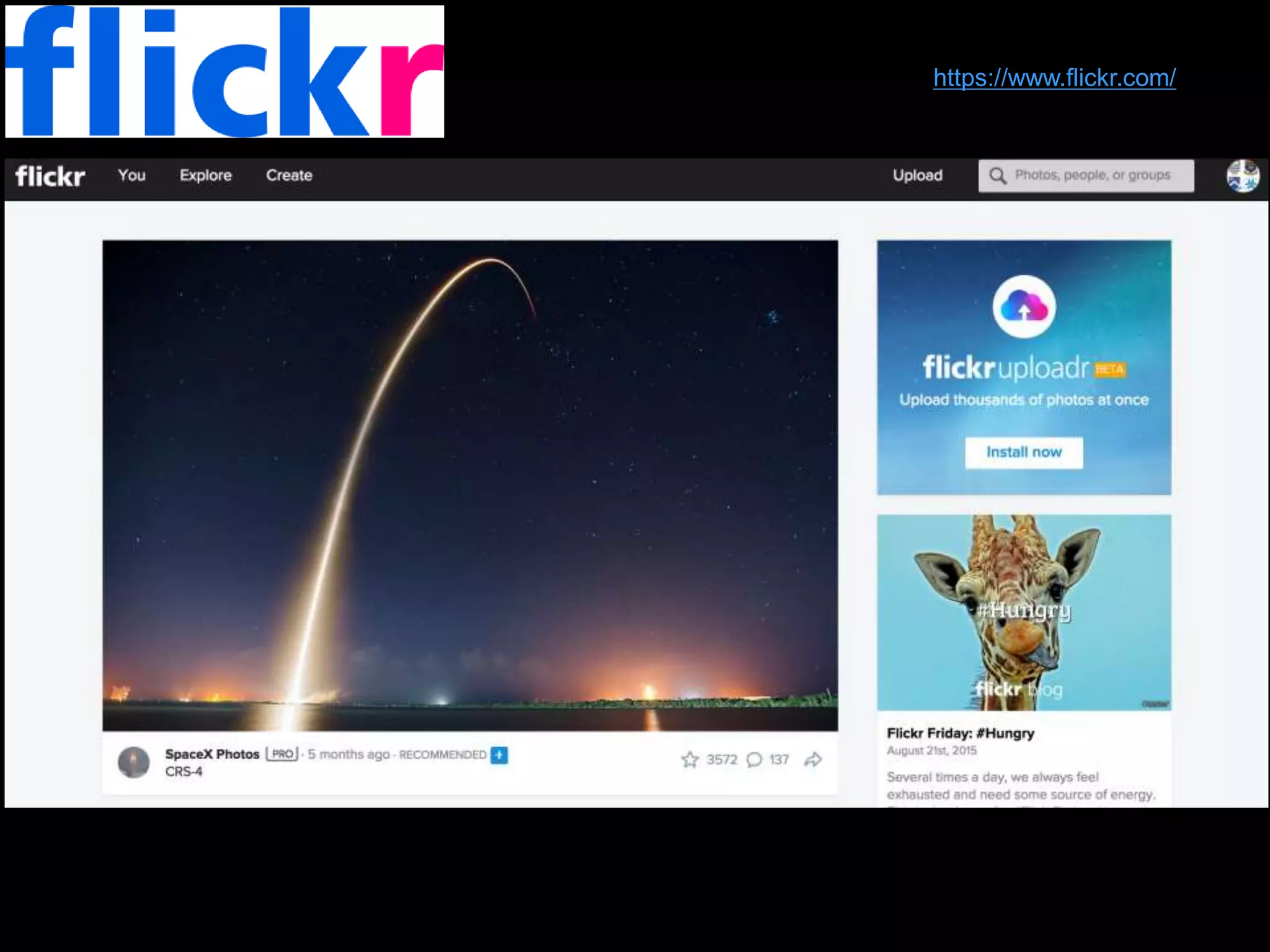Click SpaceX Photos avatar icon
Viewport: 1270px width, 952px height.
point(133,762)
